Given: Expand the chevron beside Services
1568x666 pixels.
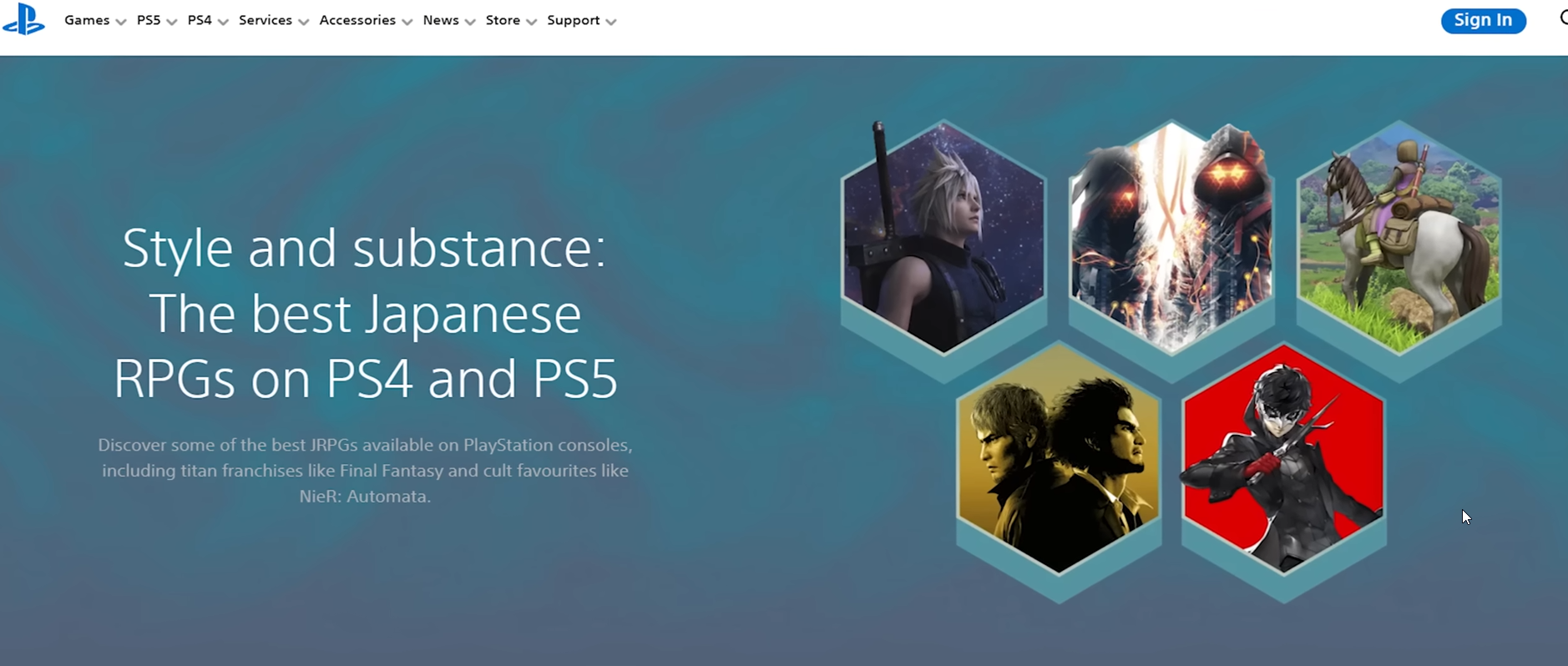Looking at the screenshot, I should tap(303, 22).
